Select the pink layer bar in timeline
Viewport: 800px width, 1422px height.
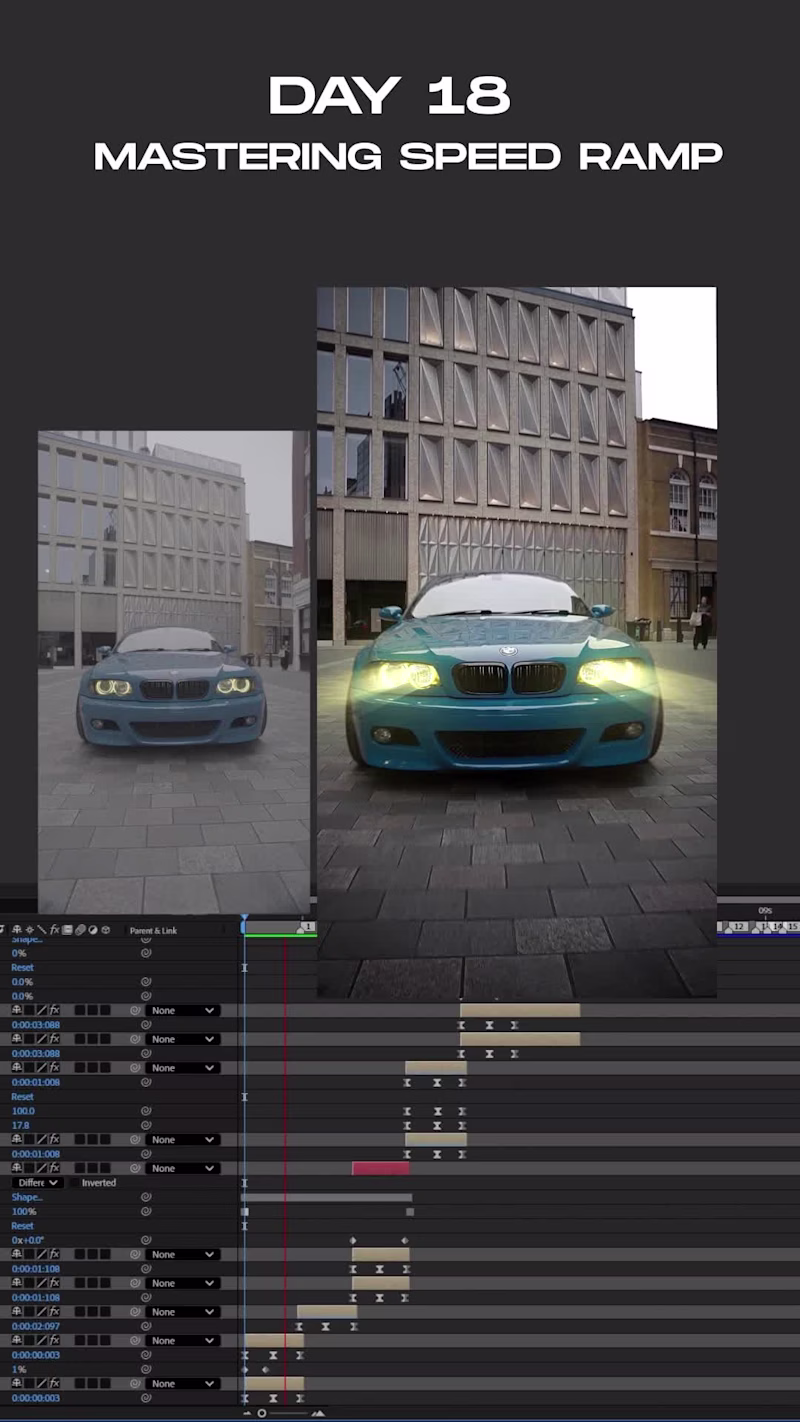click(380, 1168)
